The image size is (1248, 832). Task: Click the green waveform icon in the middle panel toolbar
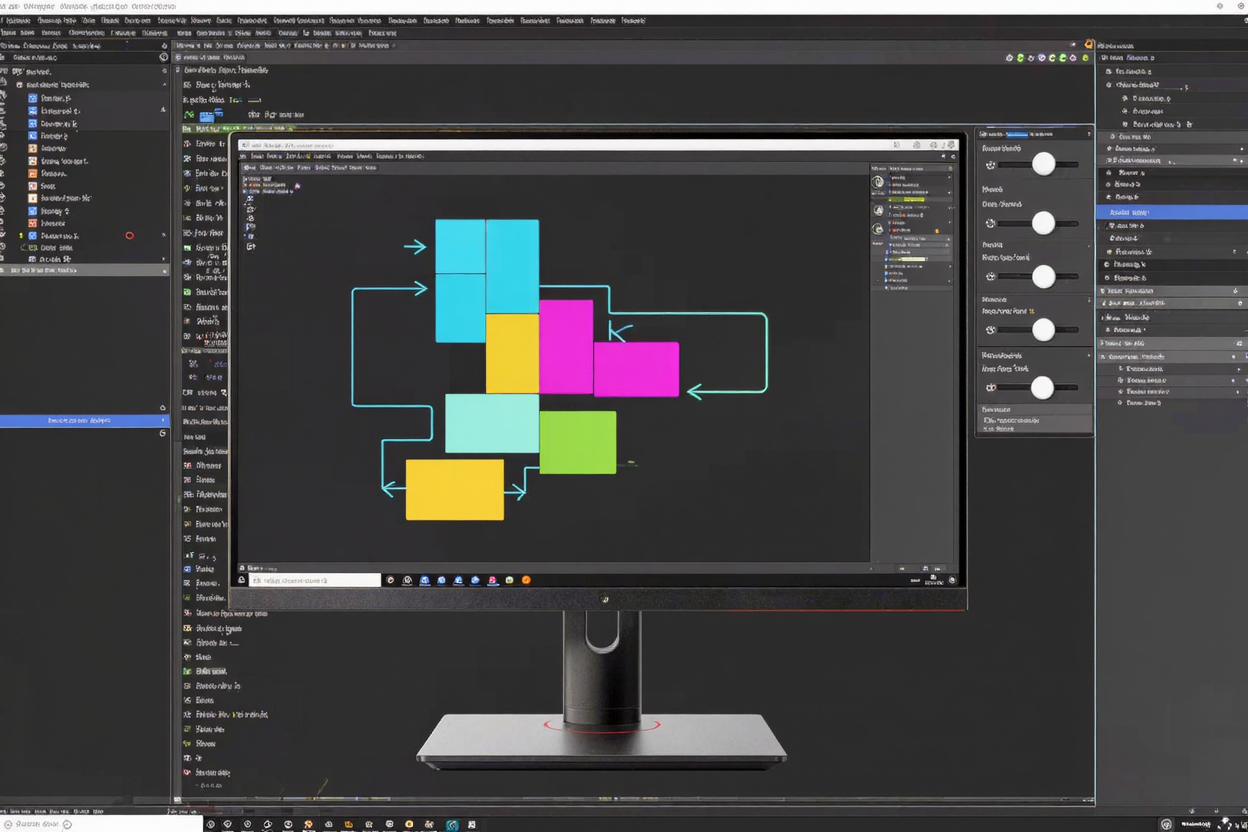click(189, 115)
